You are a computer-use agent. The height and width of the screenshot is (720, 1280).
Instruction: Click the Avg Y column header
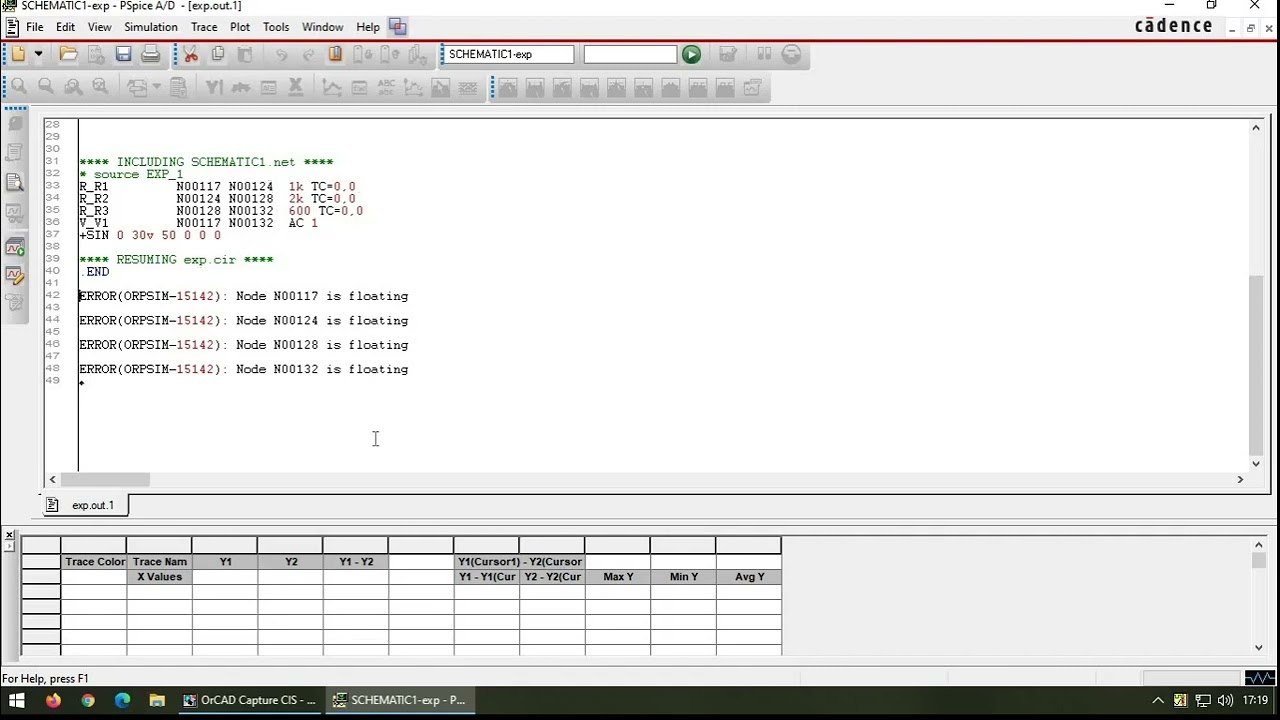coord(749,577)
